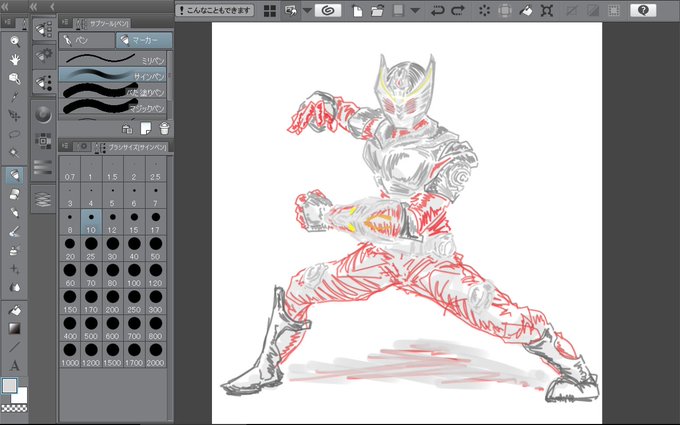This screenshot has height=425, width=680.
Task: Select the Figure line tool
Action: (x=15, y=347)
